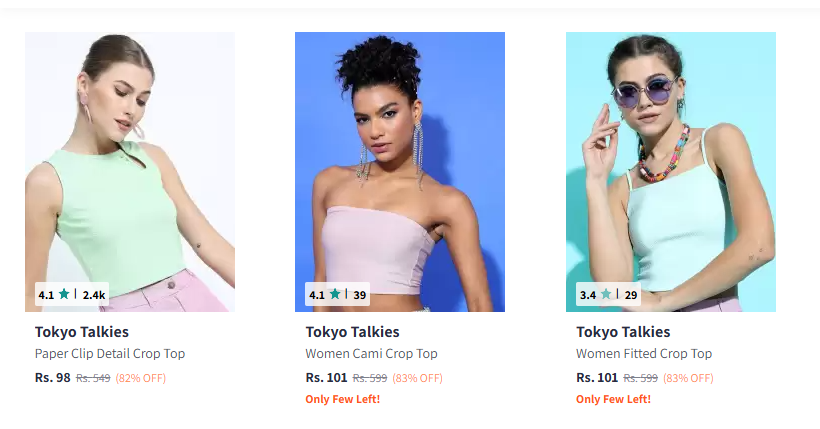The width and height of the screenshot is (820, 429).
Task: Click Only Few Left under Cami Crop Top
Action: pos(343,399)
